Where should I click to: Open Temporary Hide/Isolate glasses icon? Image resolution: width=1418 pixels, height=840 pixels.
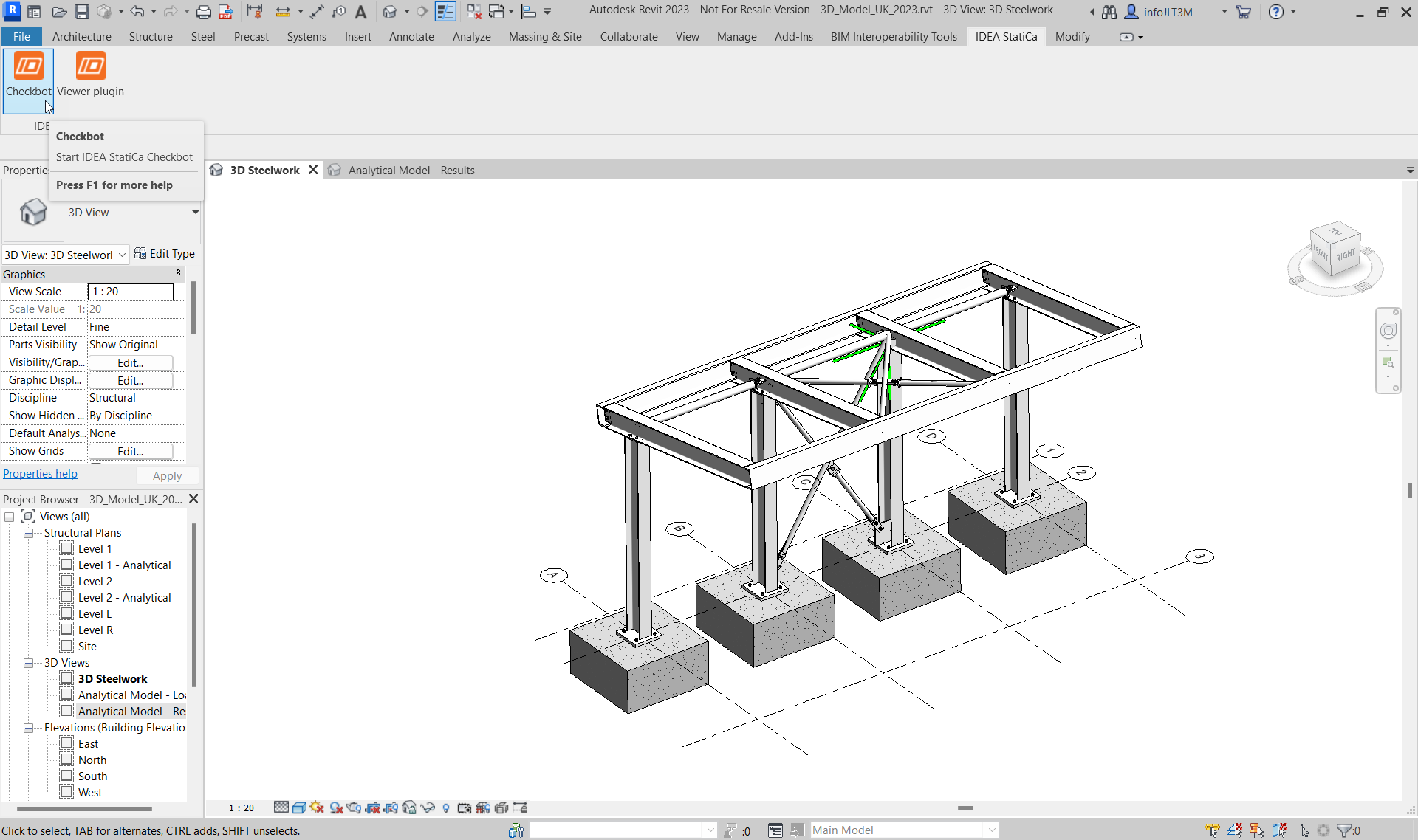428,807
